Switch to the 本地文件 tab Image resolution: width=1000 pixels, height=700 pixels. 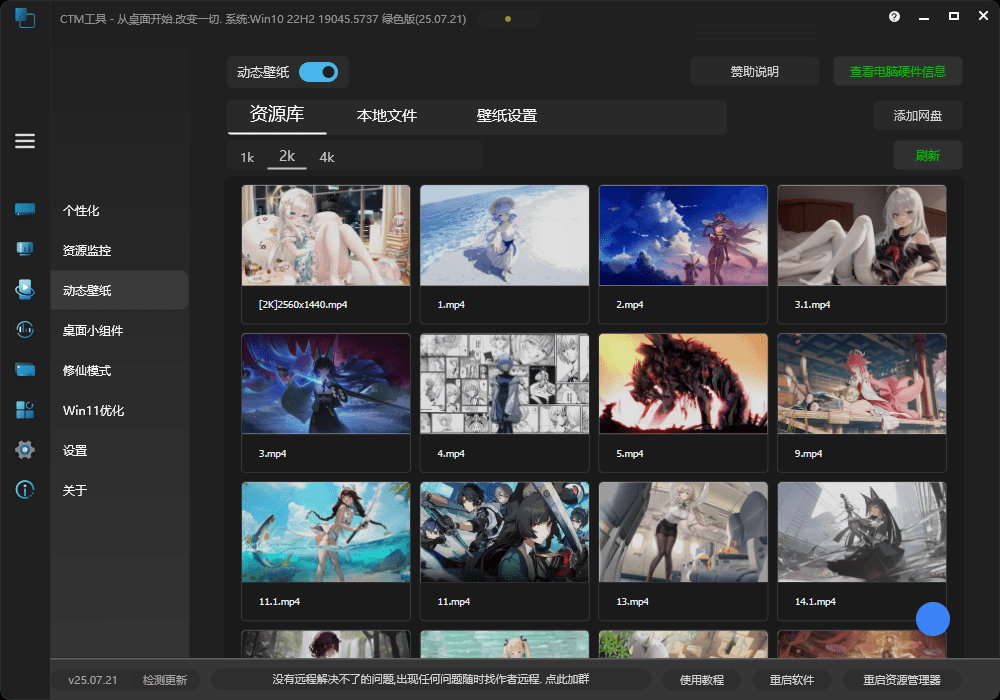click(x=387, y=116)
